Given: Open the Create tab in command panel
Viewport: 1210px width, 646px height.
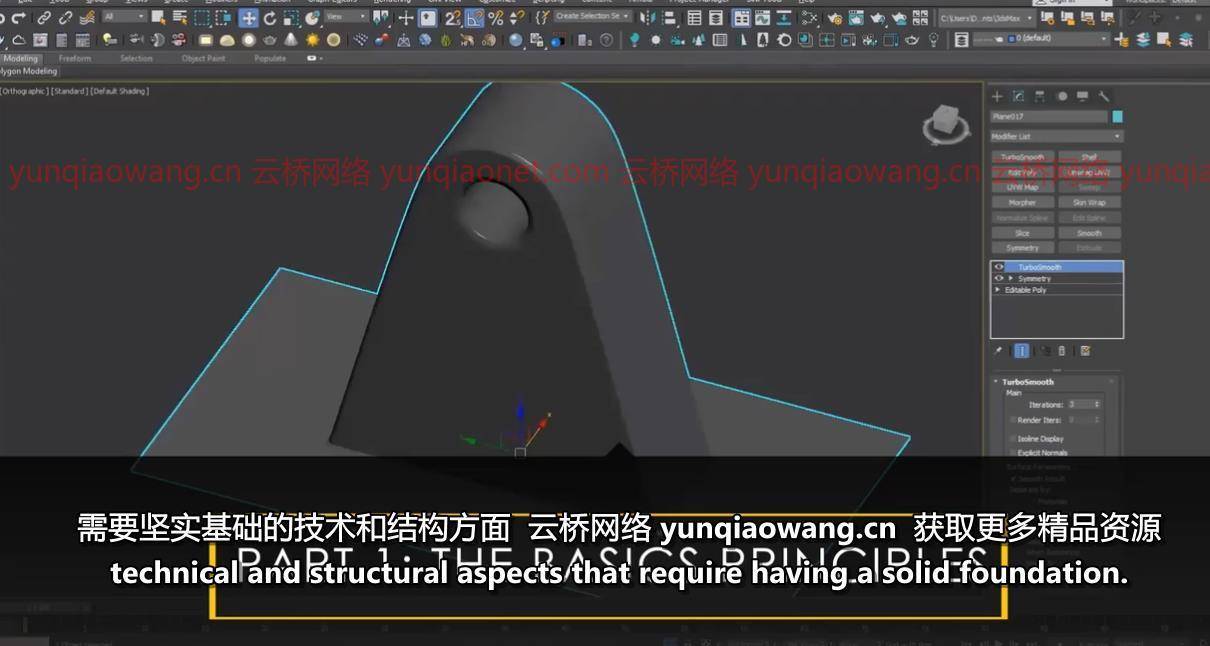Looking at the screenshot, I should click(997, 96).
